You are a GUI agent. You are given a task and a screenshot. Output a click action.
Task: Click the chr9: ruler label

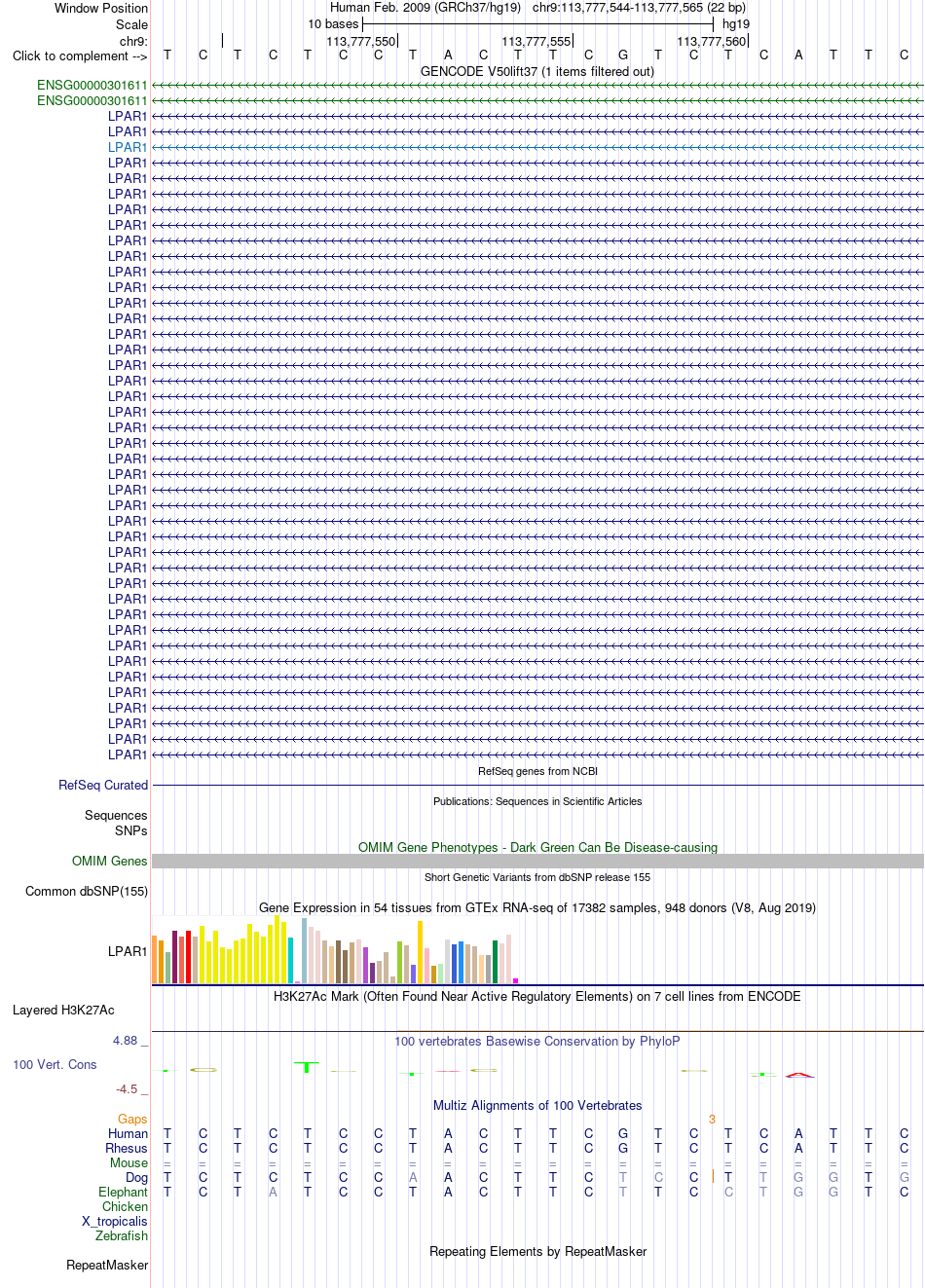pos(133,41)
